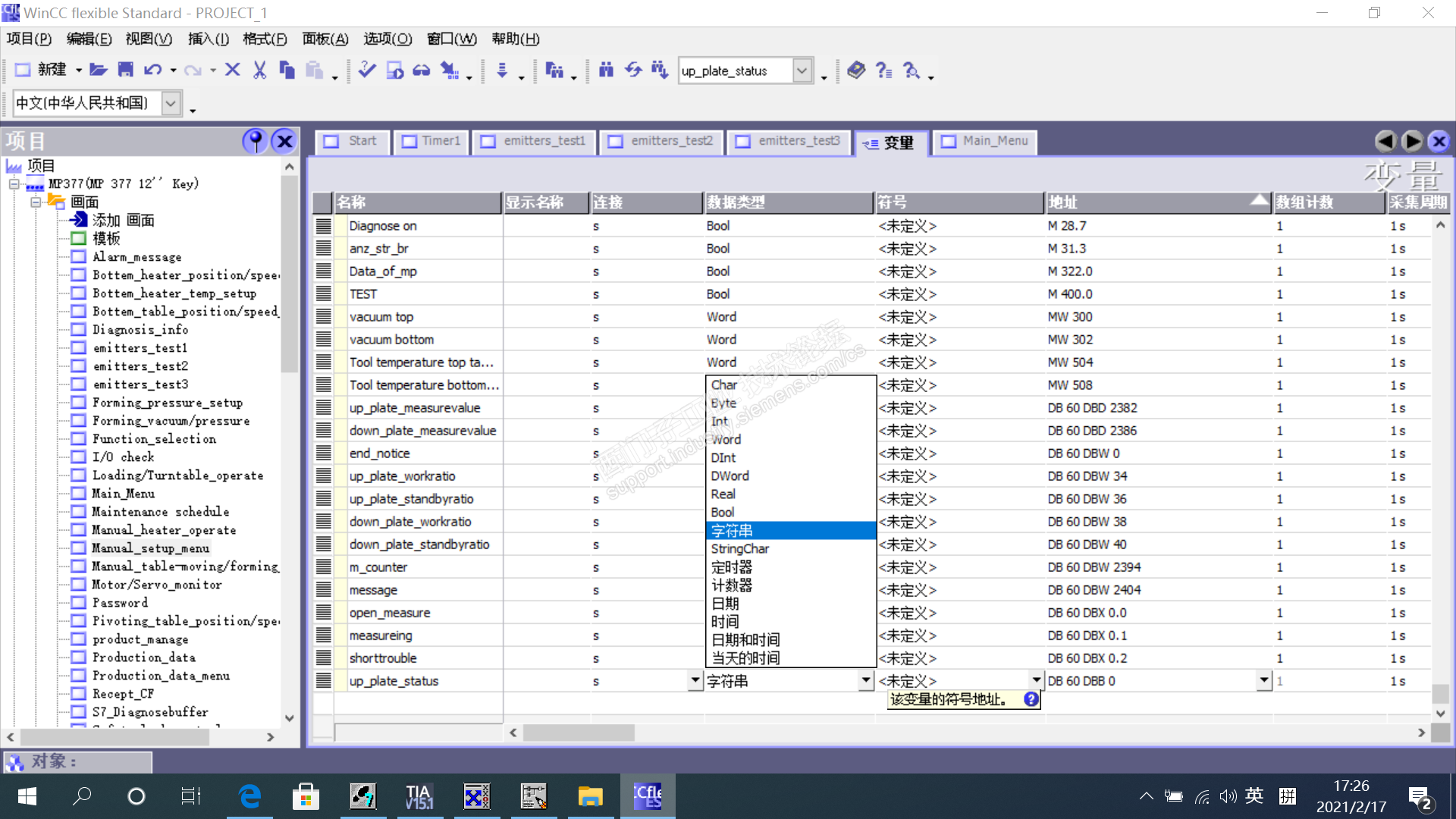Click the Save project toolbar icon
Image resolution: width=1456 pixels, height=819 pixels.
pyautogui.click(x=126, y=71)
